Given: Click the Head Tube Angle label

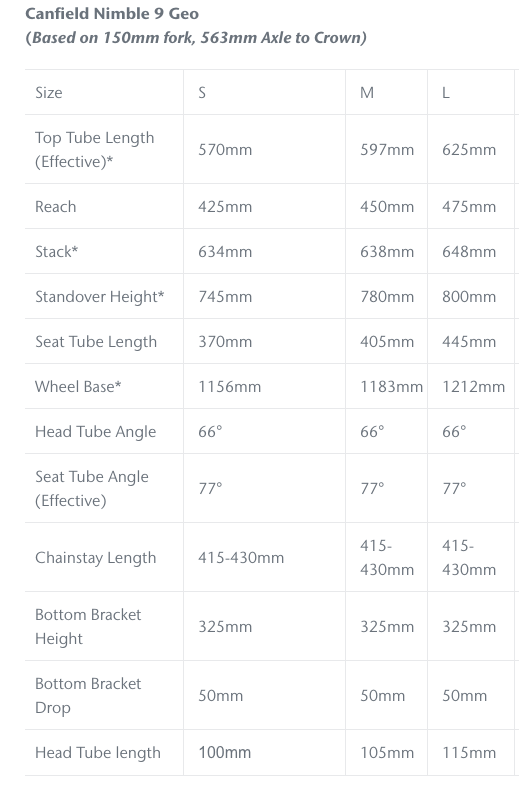Looking at the screenshot, I should click(96, 432).
